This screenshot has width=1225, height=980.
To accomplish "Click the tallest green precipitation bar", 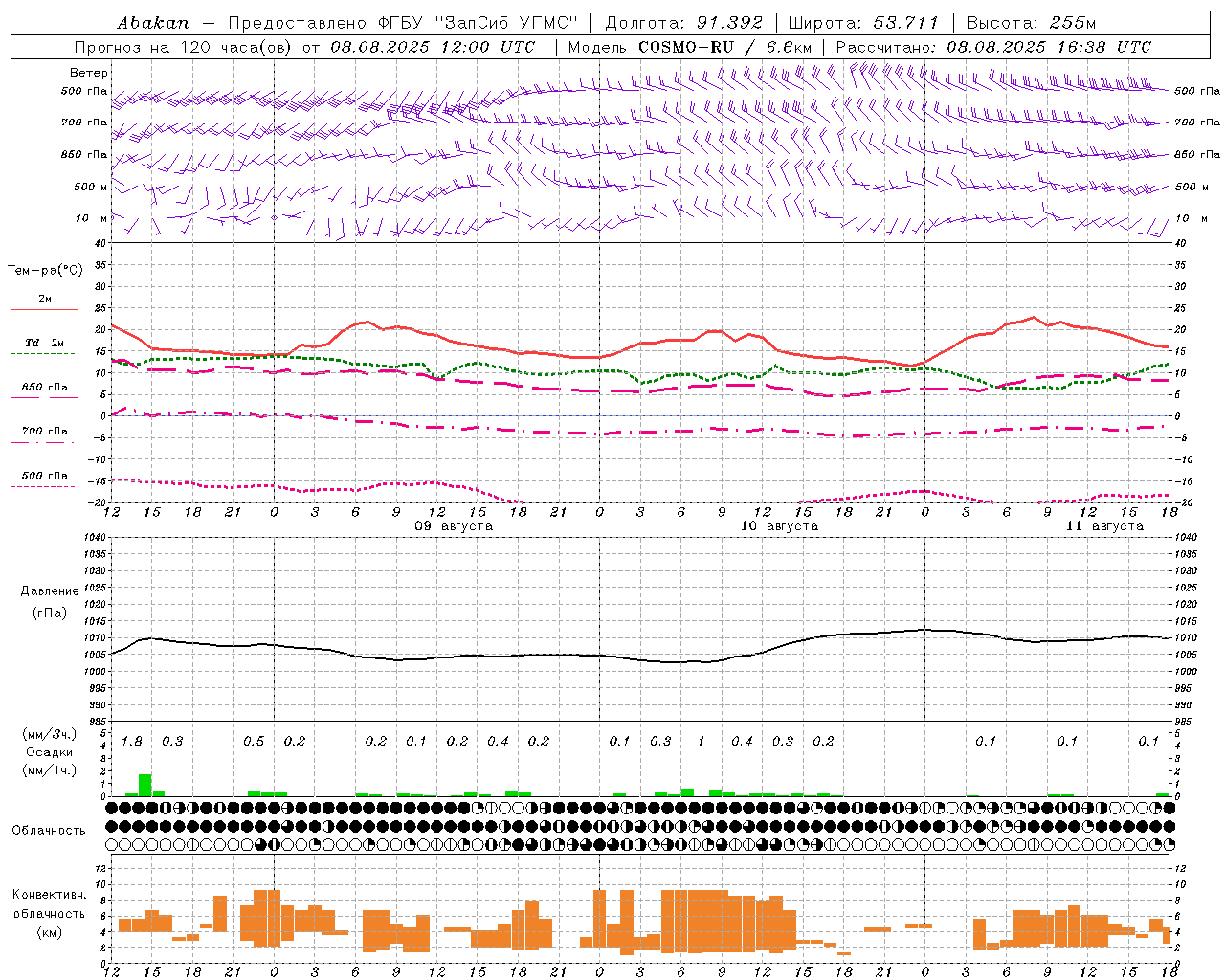I will tap(145, 785).
